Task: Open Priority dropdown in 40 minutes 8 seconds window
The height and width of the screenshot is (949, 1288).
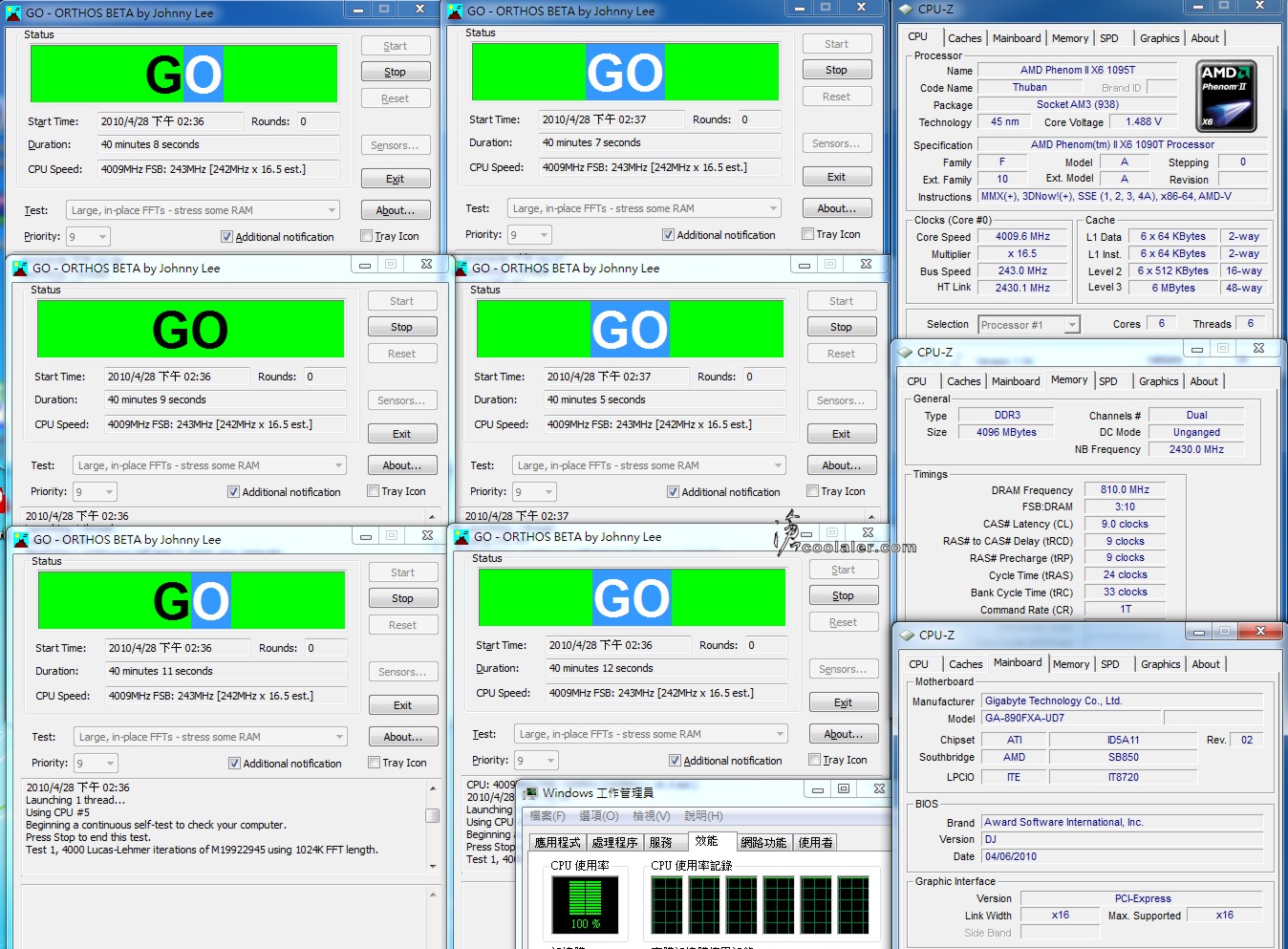Action: pyautogui.click(x=88, y=236)
